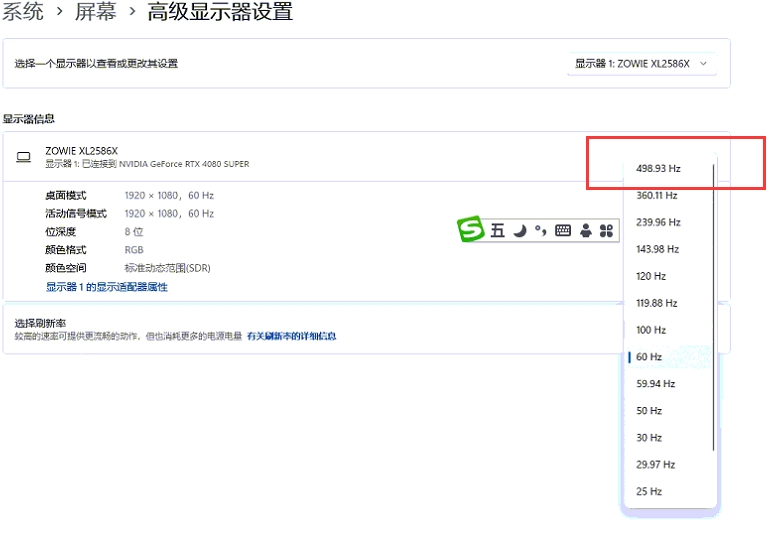Screen dimensions: 777x535
Task: Click the 标准动态范围(SDR) value
Action: point(167,268)
